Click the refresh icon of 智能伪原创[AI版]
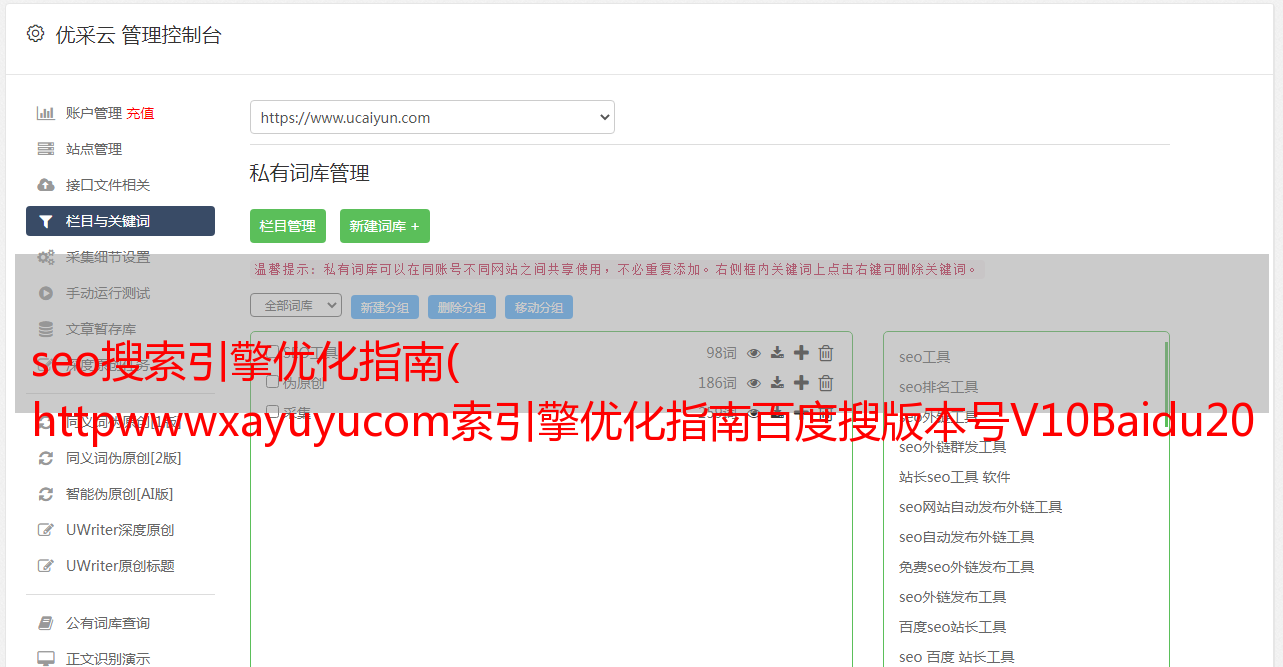 click(46, 494)
